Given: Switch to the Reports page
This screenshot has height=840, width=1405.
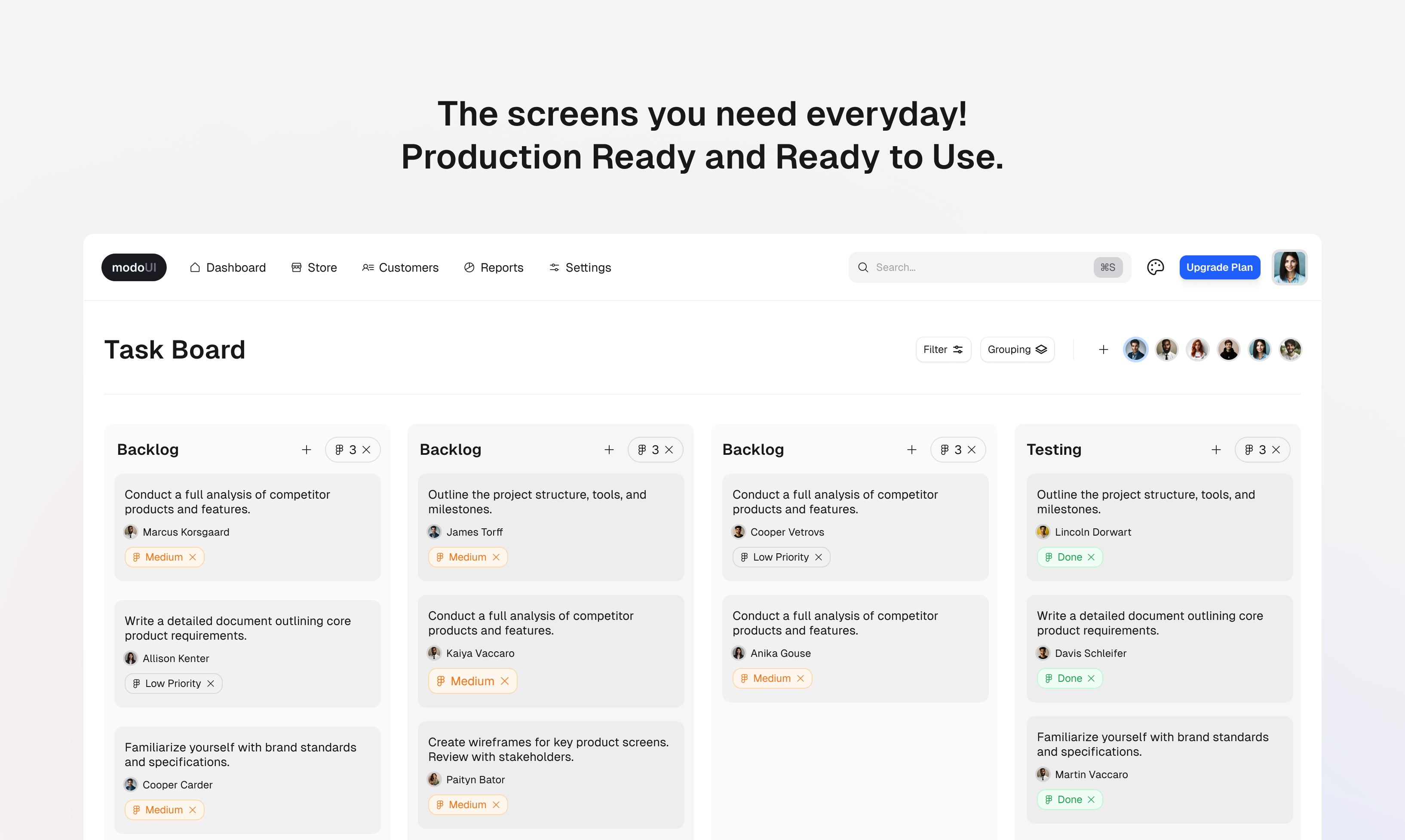Looking at the screenshot, I should click(x=494, y=267).
